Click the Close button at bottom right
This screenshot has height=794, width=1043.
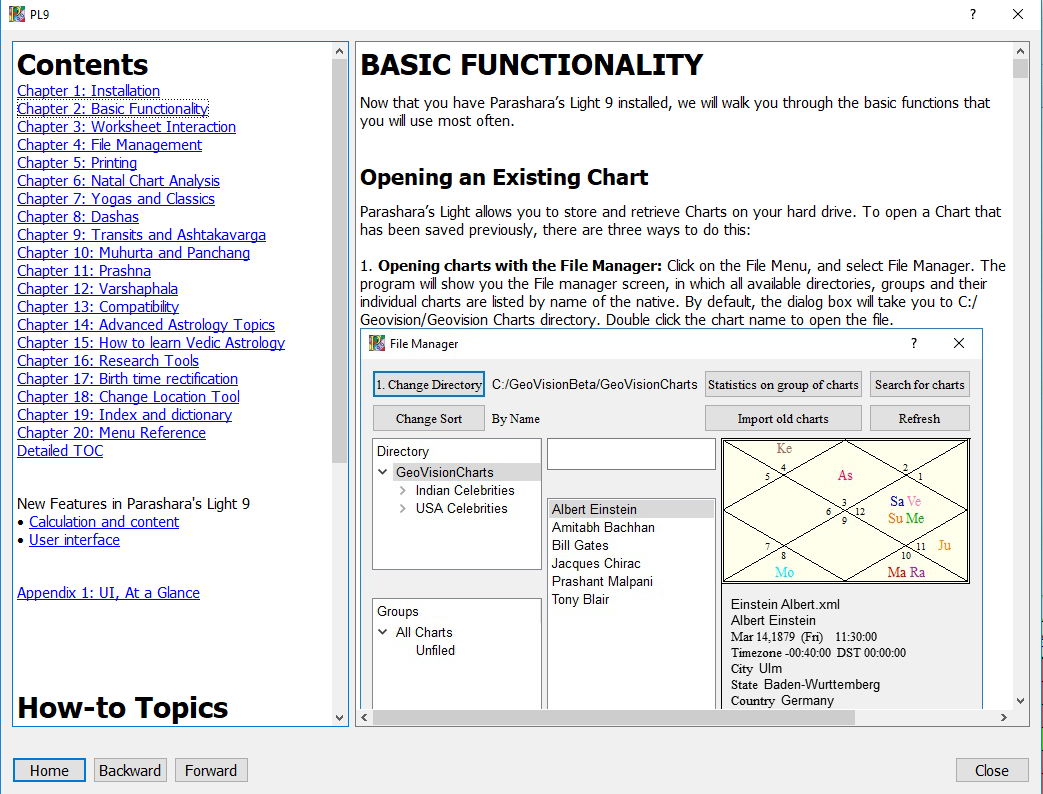point(991,770)
